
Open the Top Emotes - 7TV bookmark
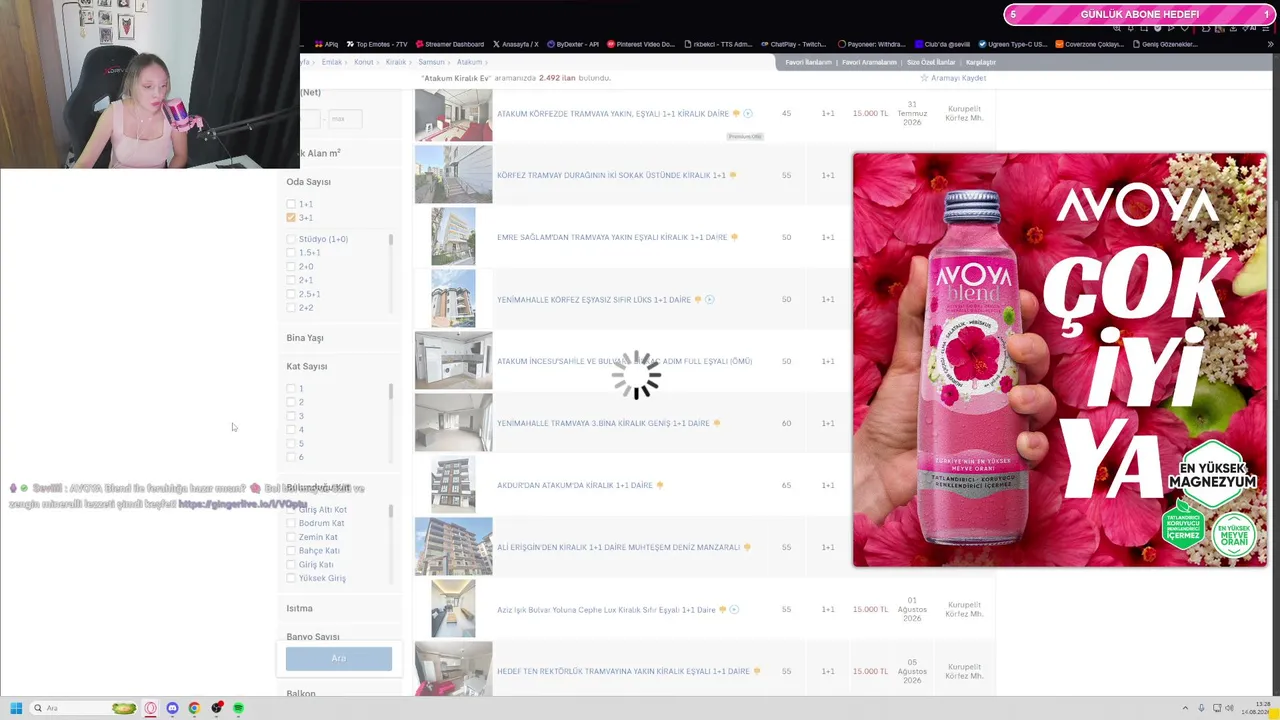(x=376, y=44)
